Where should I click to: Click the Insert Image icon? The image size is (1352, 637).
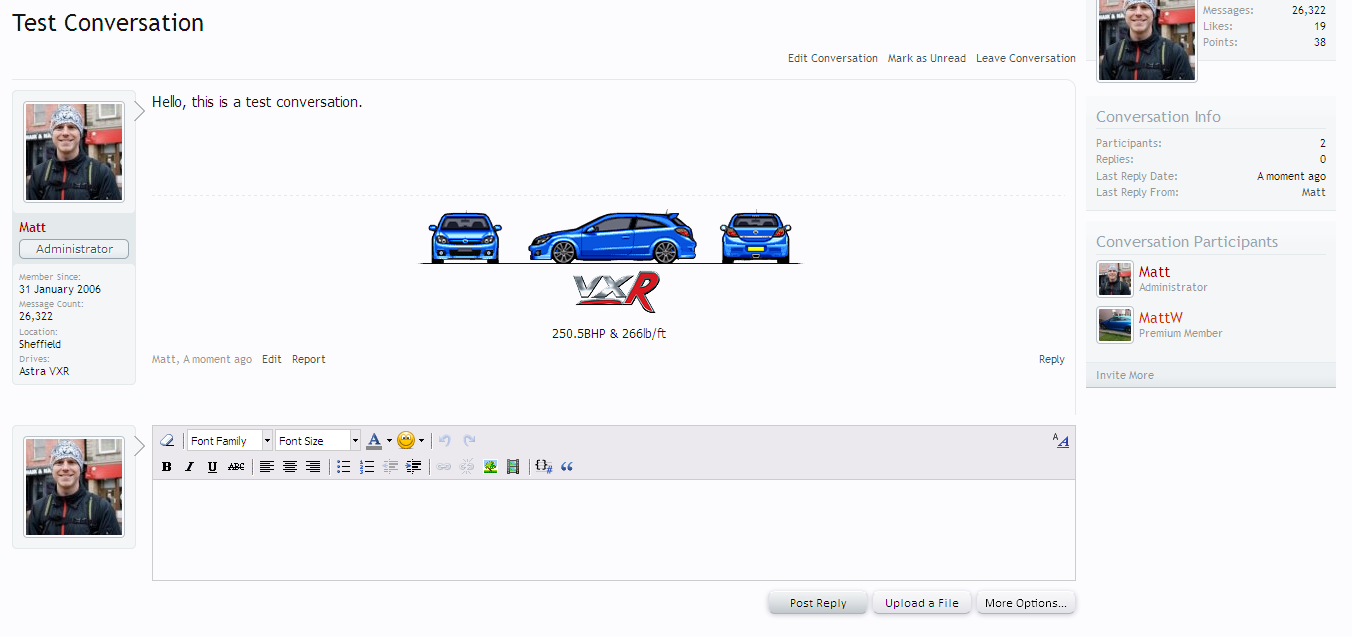pyautogui.click(x=490, y=466)
